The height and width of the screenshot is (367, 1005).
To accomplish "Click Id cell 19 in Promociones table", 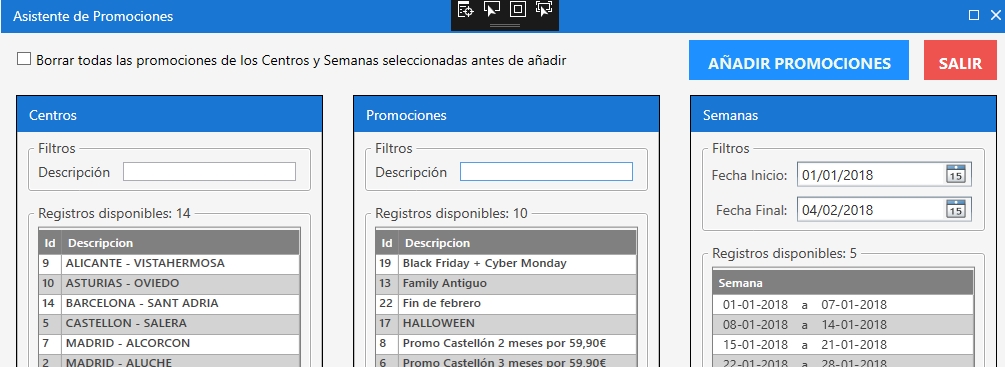I will 388,263.
